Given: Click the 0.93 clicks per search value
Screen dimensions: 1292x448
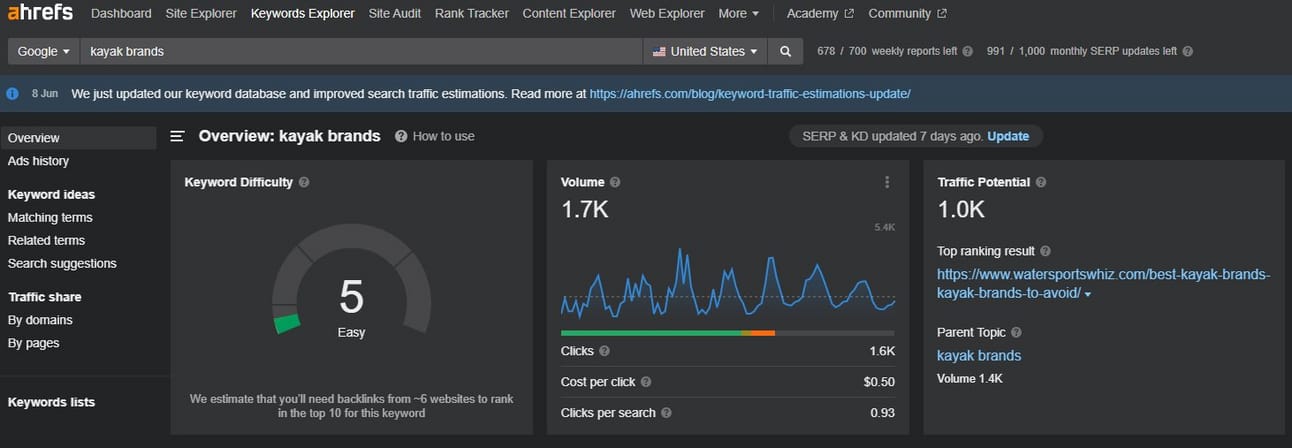Looking at the screenshot, I should 882,412.
